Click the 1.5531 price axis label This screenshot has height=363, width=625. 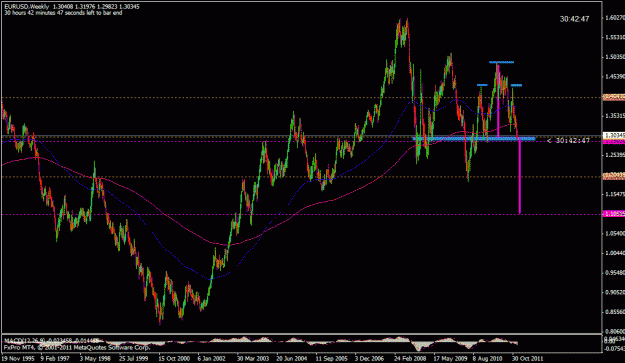[614, 37]
